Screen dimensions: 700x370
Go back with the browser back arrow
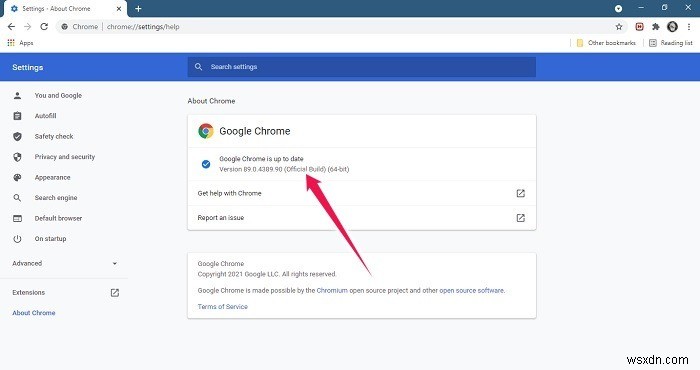[11, 27]
